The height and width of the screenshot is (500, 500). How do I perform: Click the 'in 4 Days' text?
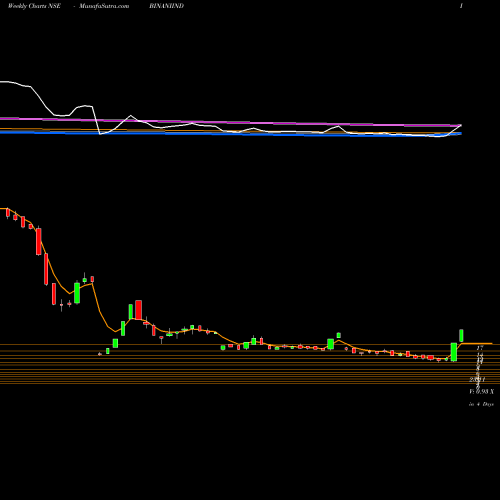[481, 404]
